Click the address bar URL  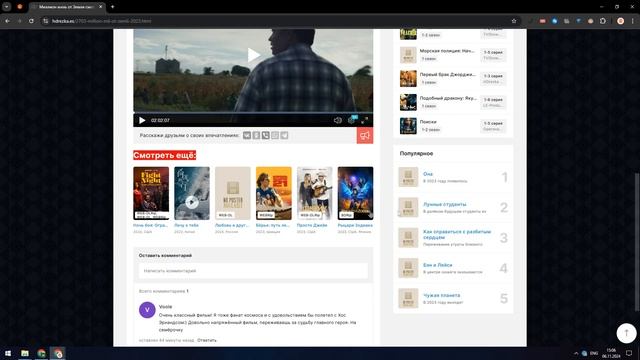click(102, 21)
